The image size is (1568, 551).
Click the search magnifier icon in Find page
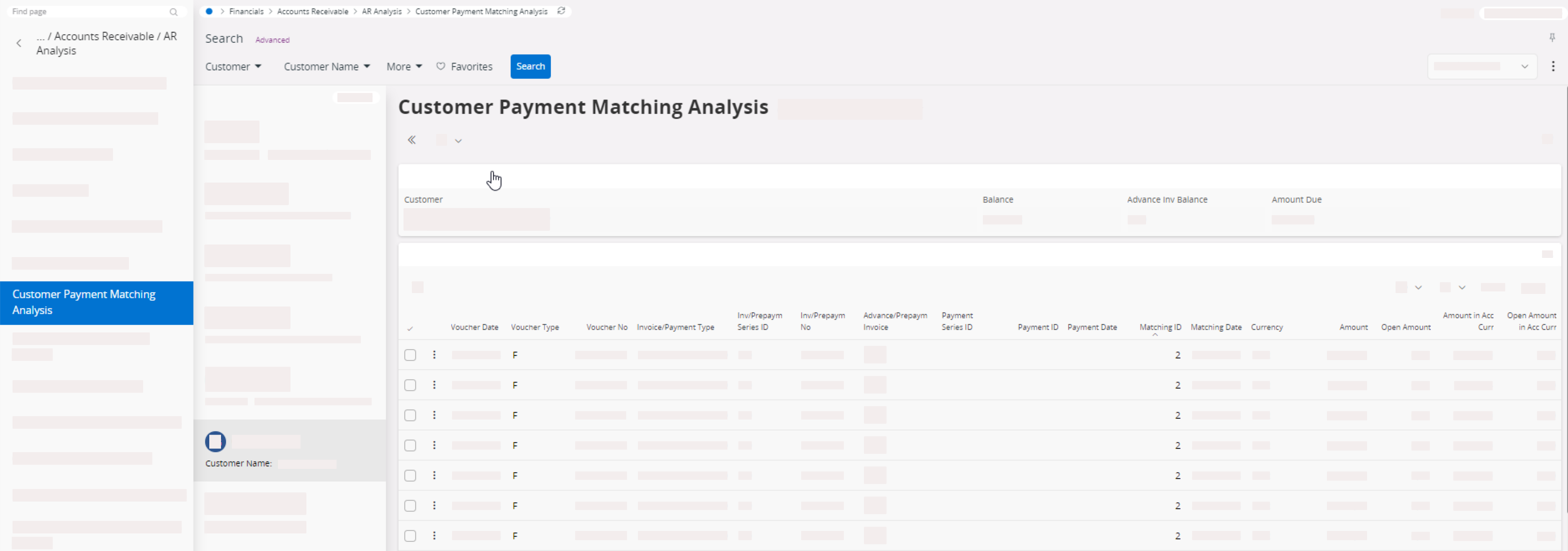point(173,12)
